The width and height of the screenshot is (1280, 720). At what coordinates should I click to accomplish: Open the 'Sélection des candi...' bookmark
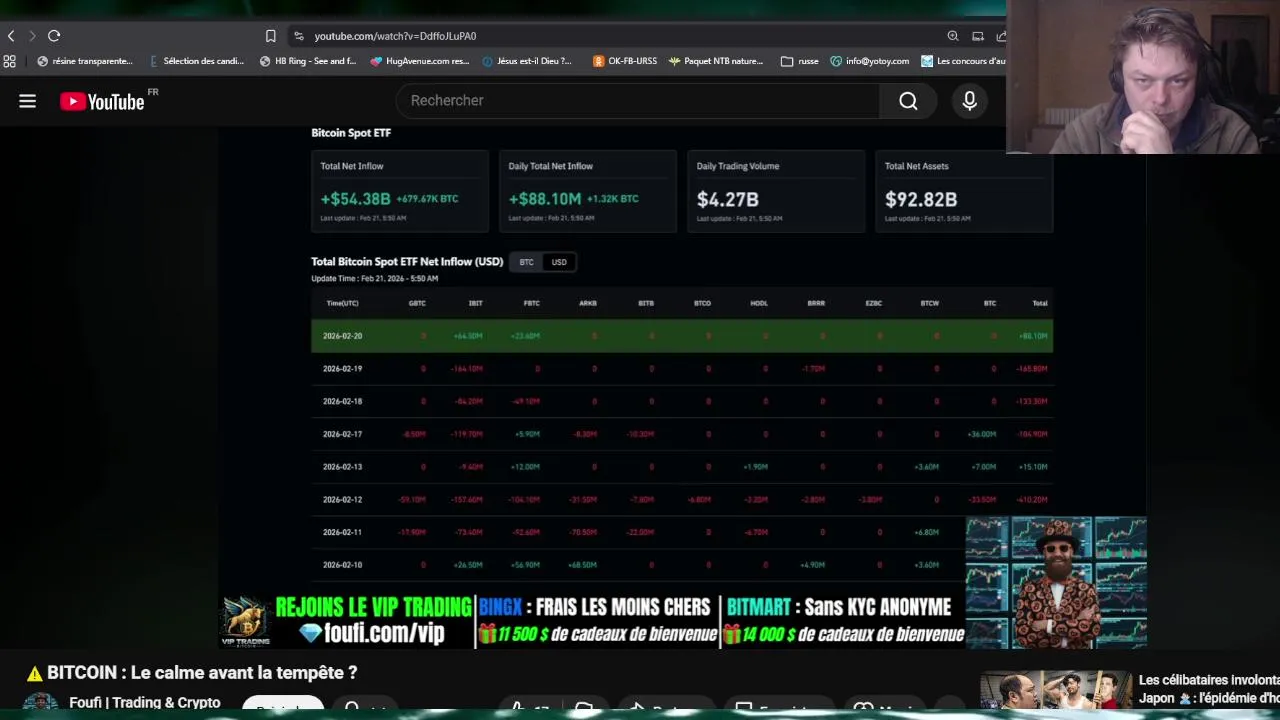coord(196,61)
